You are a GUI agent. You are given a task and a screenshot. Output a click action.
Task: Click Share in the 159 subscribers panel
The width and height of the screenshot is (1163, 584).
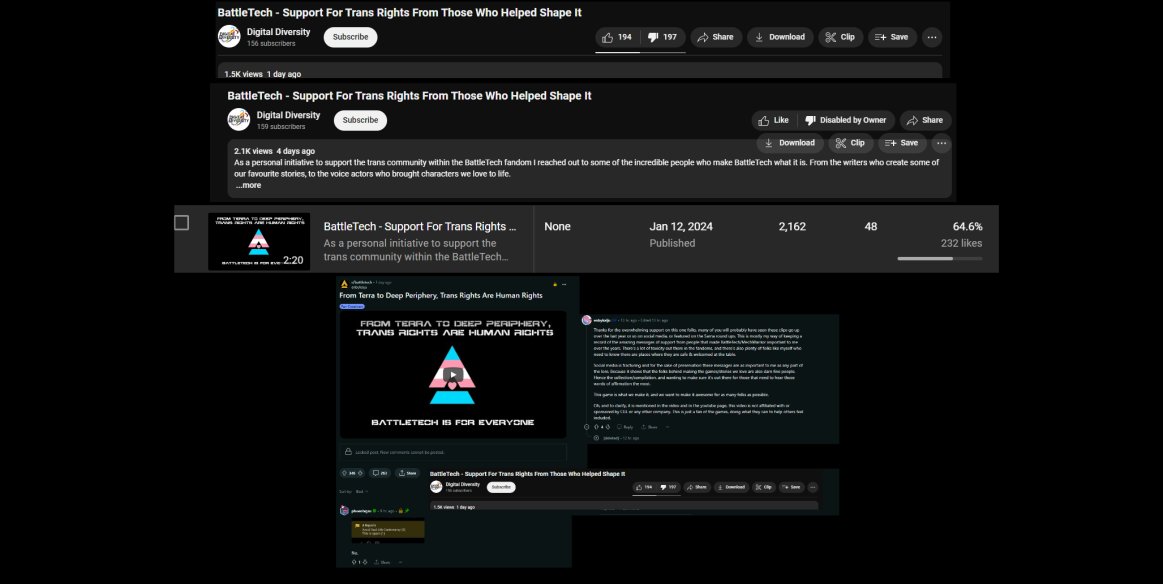[925, 120]
